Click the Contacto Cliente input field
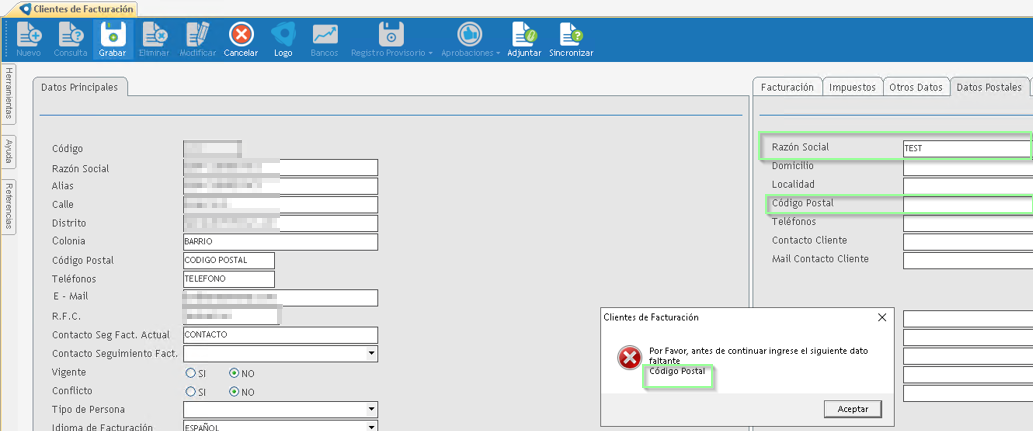This screenshot has height=431, width=1033. tap(967, 242)
